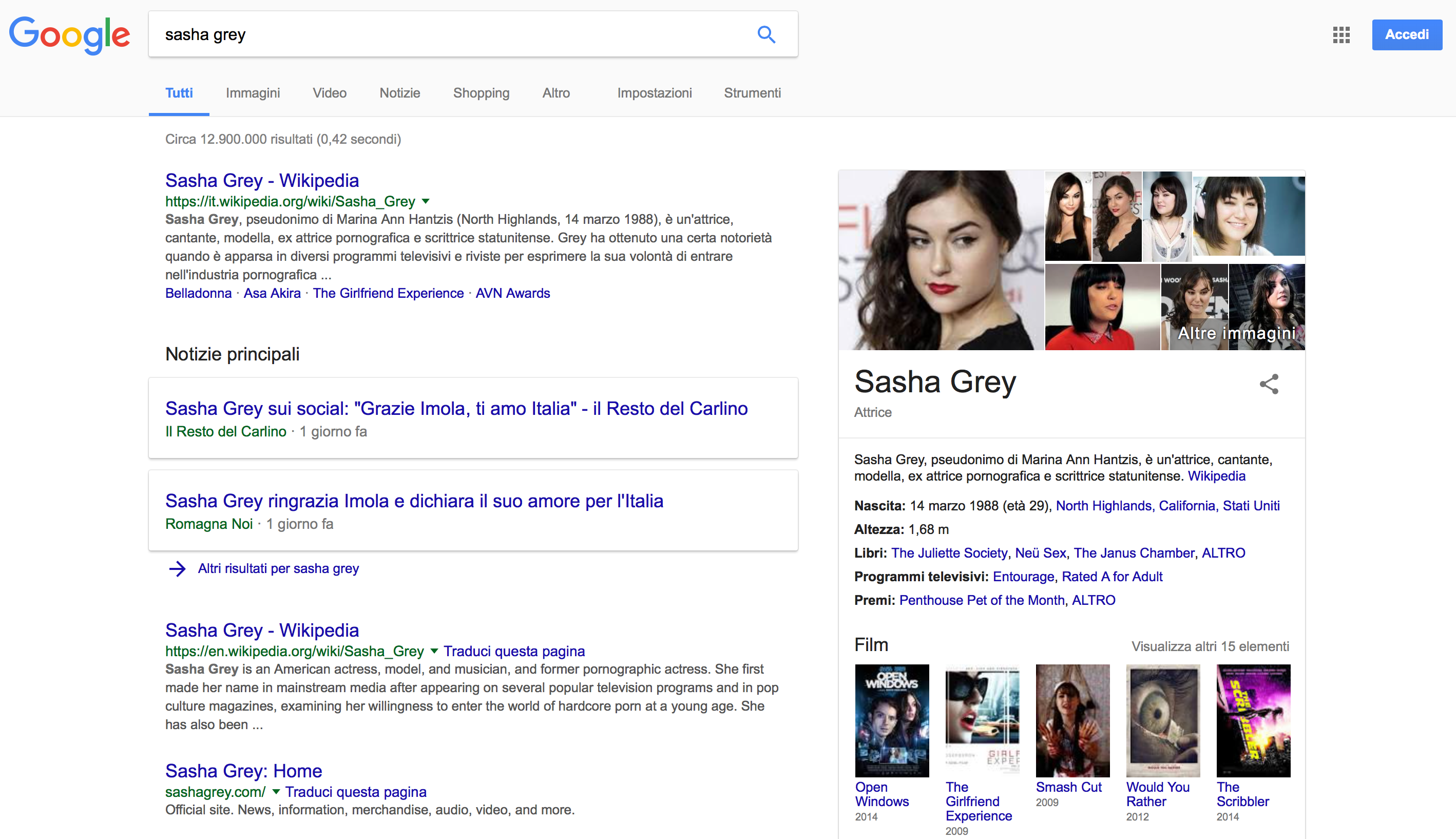Open the Would You Rather film poster
The width and height of the screenshot is (1456, 839).
coord(1163,721)
